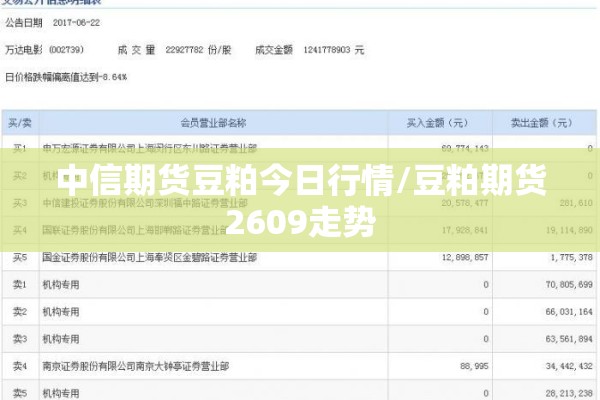Select 国金证券 上海奉贤区金碧路 branch name
The width and height of the screenshot is (600, 400).
pos(150,257)
